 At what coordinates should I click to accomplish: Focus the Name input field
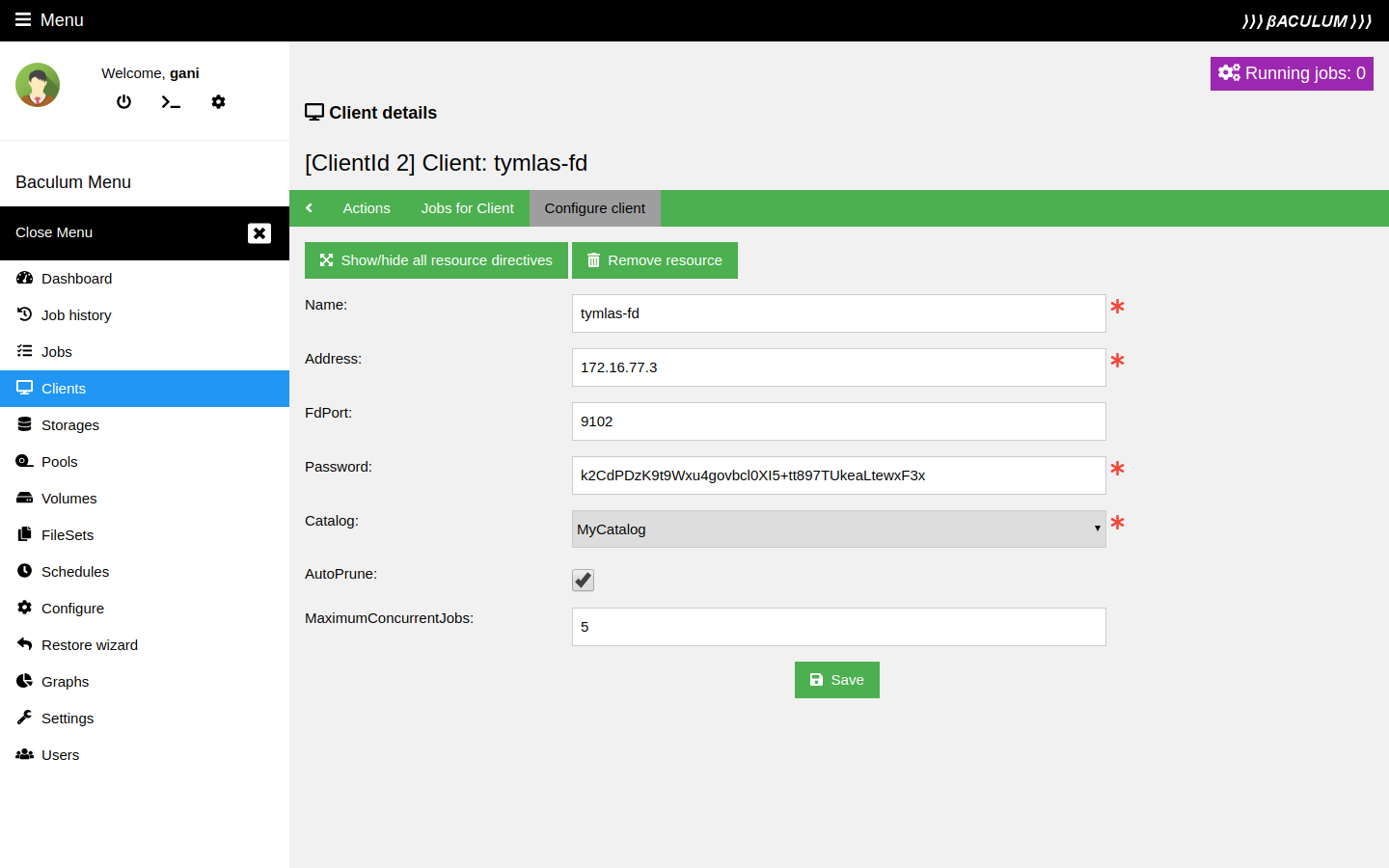[x=839, y=313]
